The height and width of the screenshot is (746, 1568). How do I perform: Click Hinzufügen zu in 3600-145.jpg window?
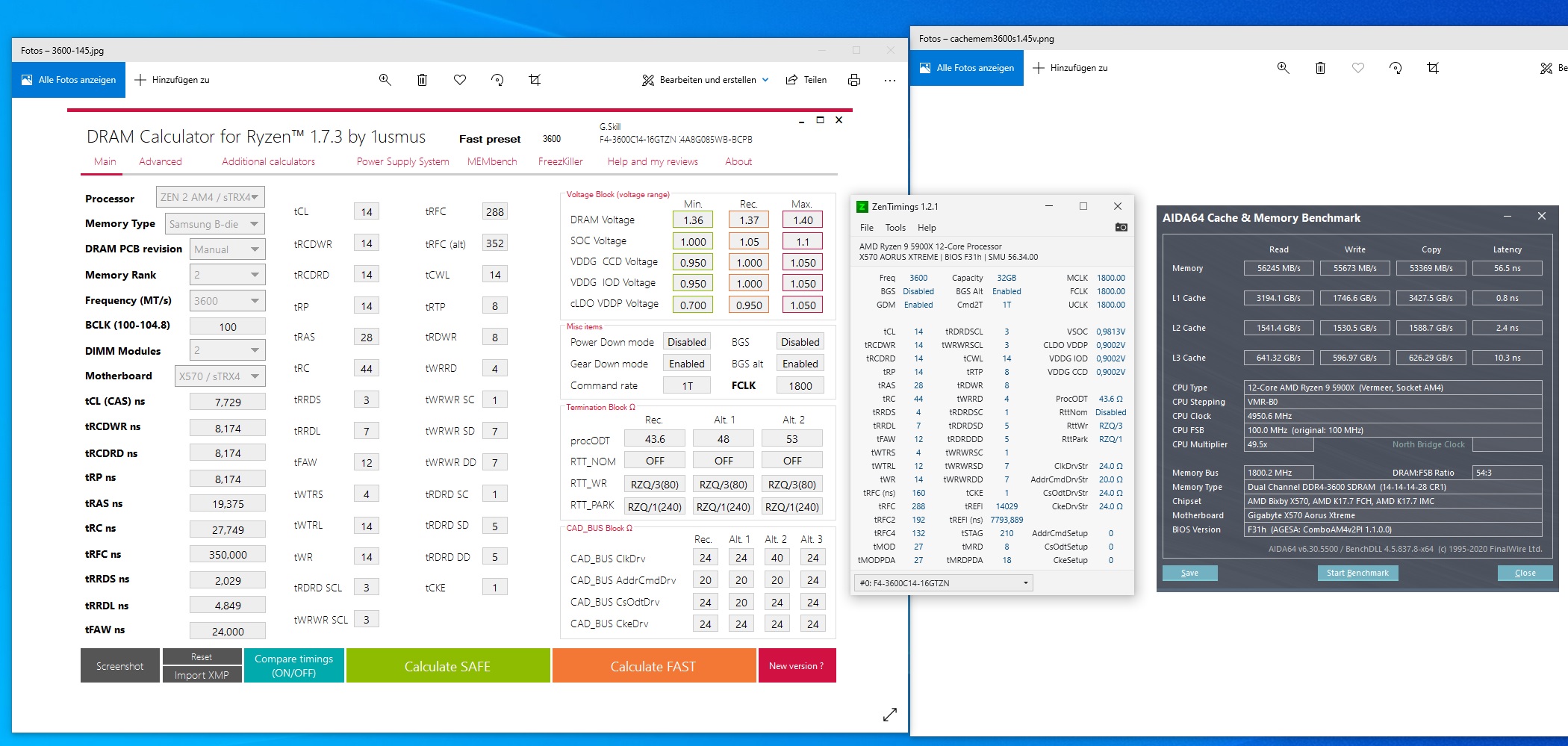[172, 80]
